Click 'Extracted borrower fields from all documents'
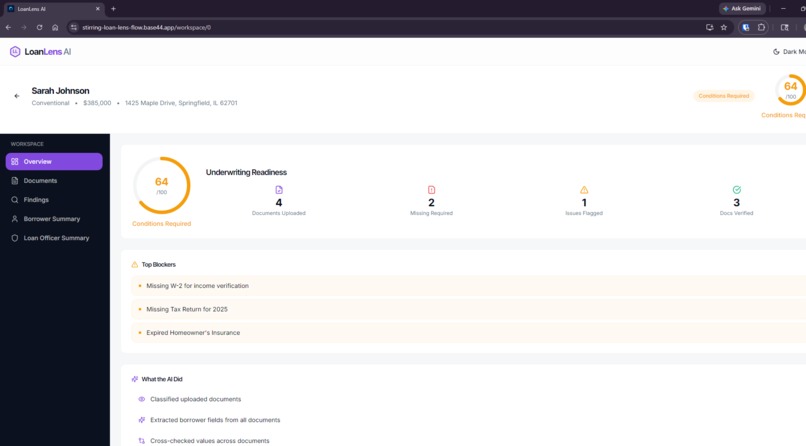 [215, 420]
